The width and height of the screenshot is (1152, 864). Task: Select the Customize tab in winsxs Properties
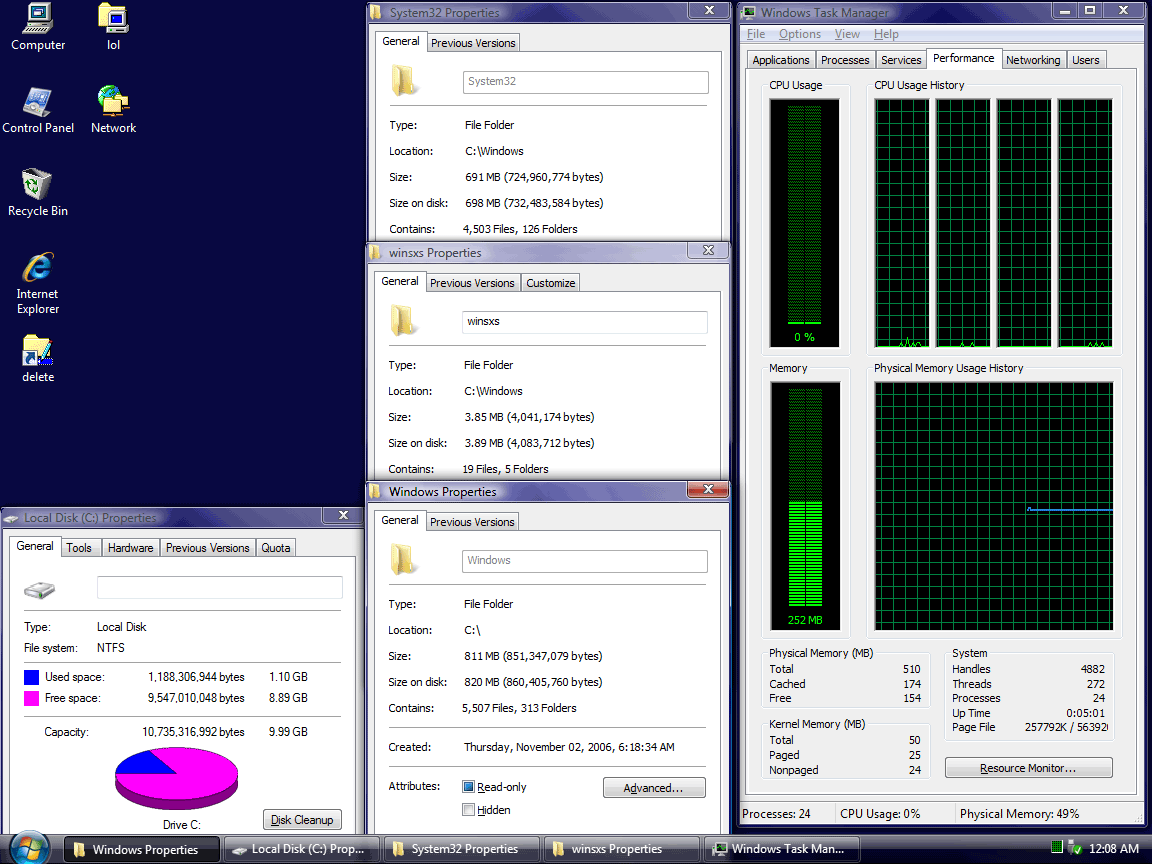(551, 283)
